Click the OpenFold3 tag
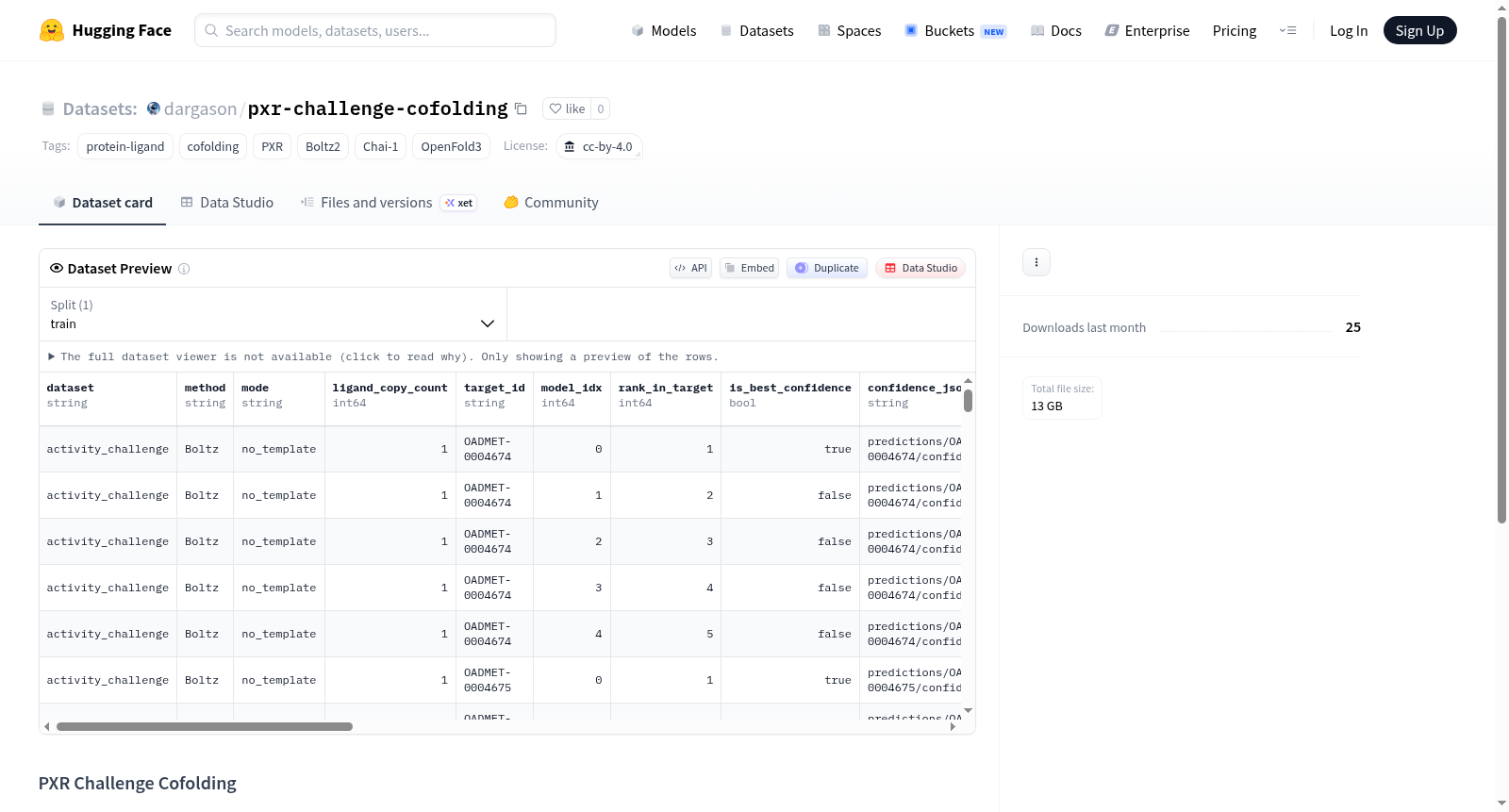The height and width of the screenshot is (812, 1509). pyautogui.click(x=451, y=146)
